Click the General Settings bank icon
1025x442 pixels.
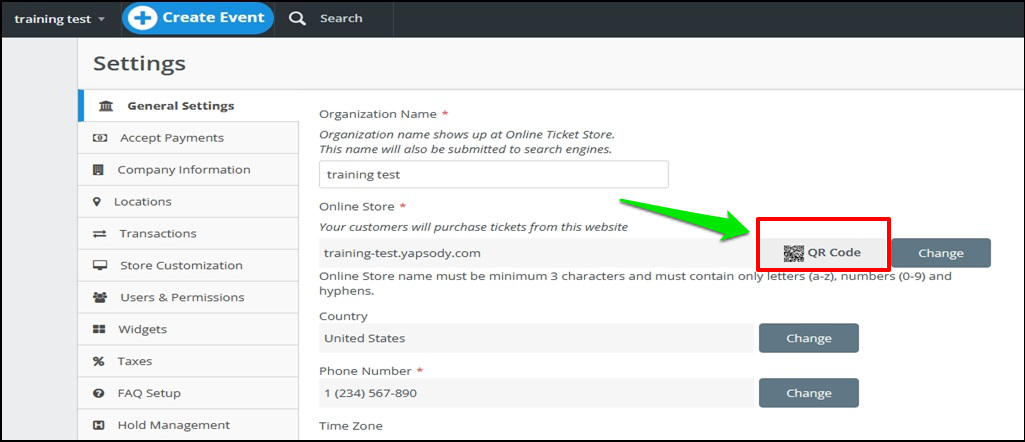click(x=105, y=106)
